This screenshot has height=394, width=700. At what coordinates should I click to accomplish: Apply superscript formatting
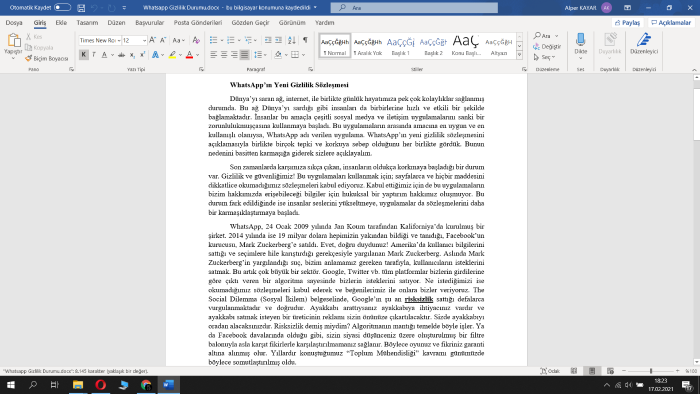[142, 55]
